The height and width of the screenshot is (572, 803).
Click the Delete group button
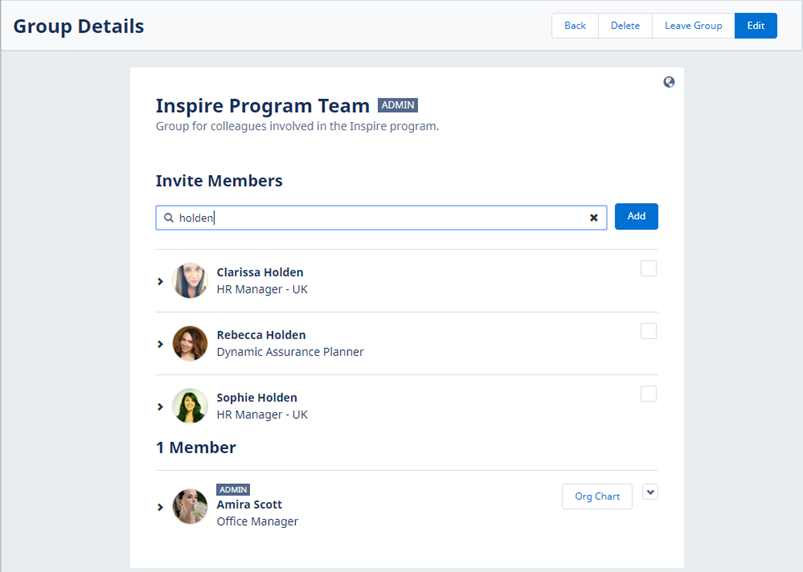tap(625, 26)
